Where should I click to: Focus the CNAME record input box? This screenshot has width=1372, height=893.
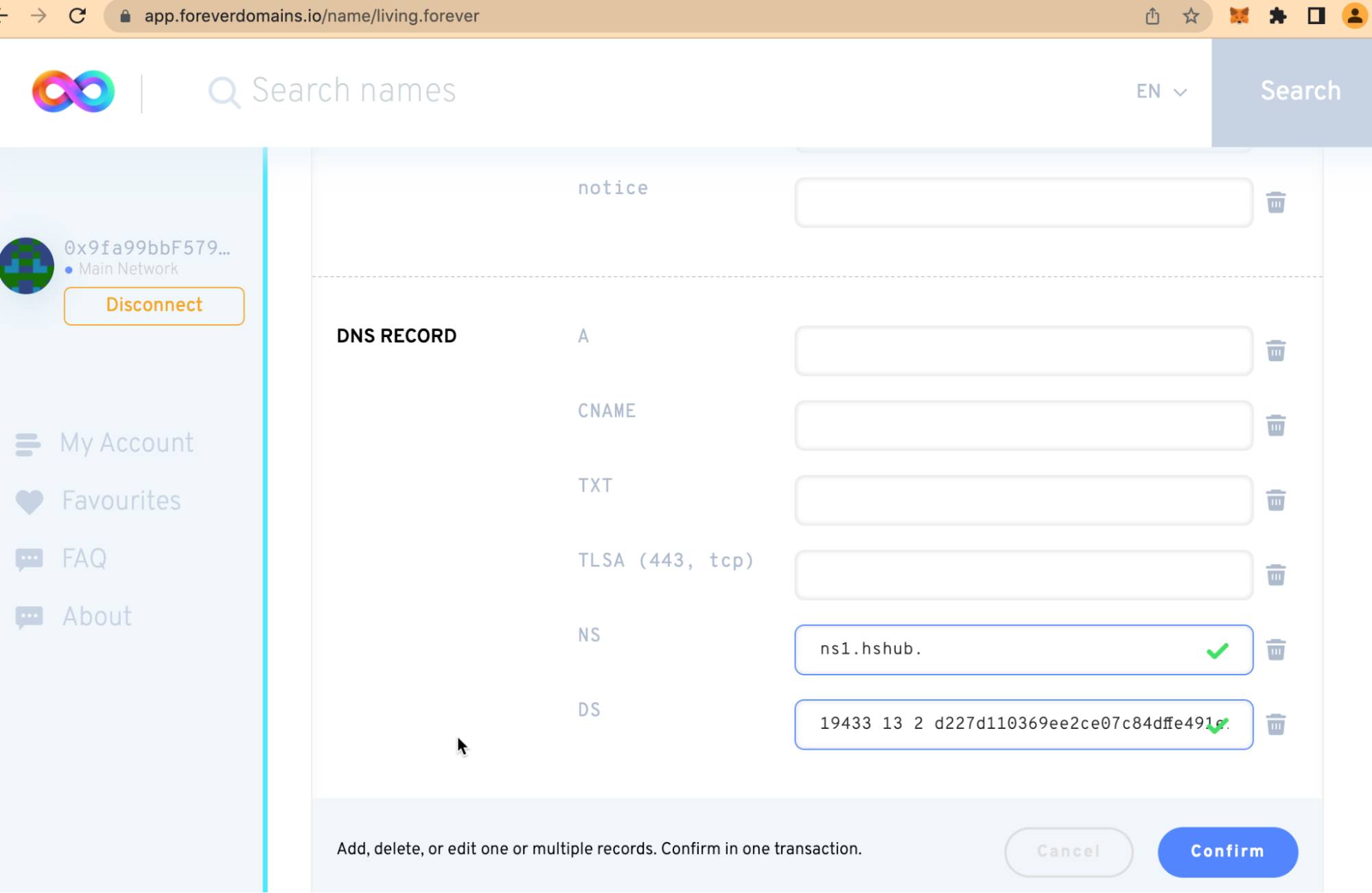[1023, 426]
